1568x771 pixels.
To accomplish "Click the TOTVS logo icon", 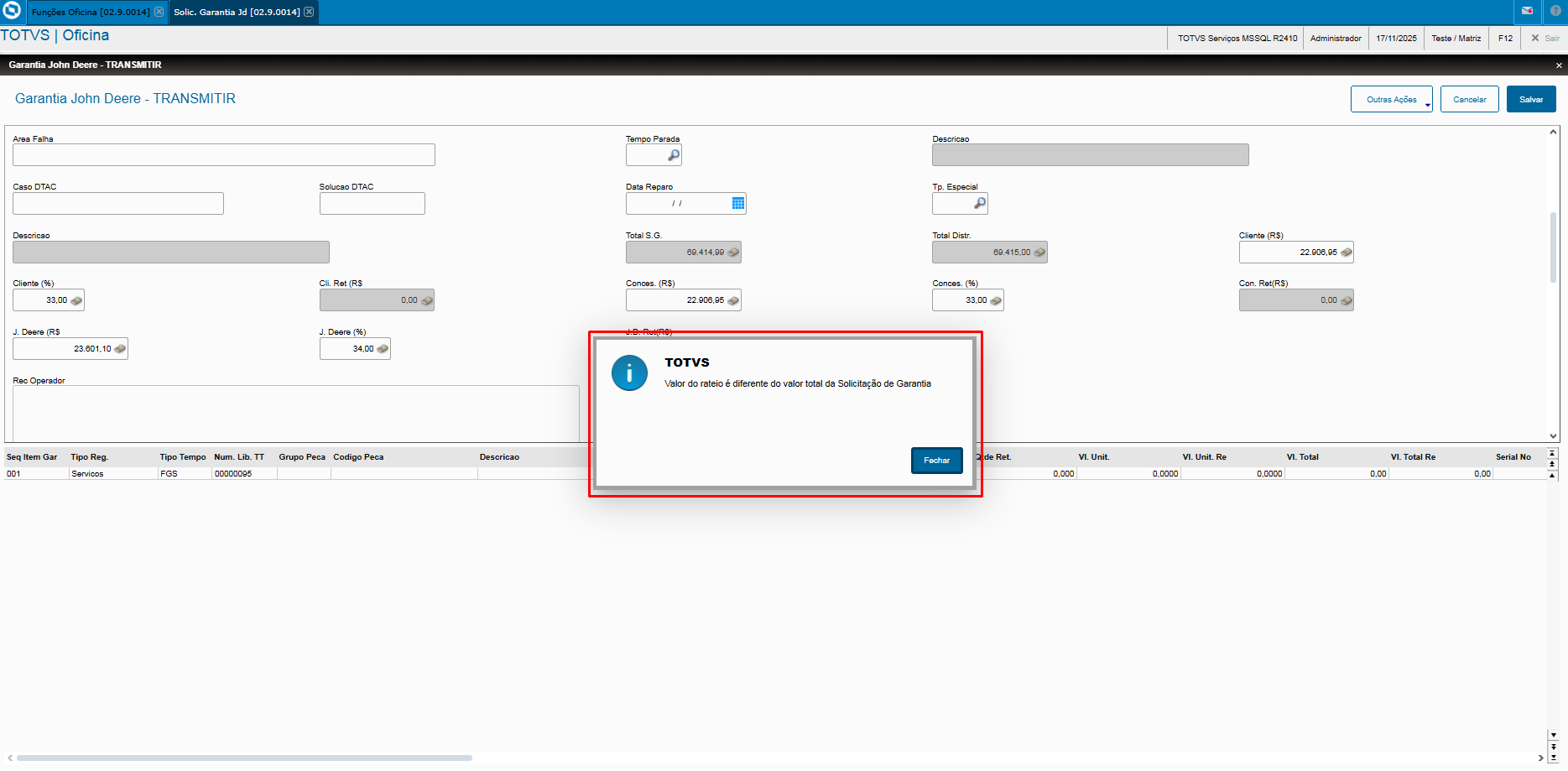I will pyautogui.click(x=12, y=11).
